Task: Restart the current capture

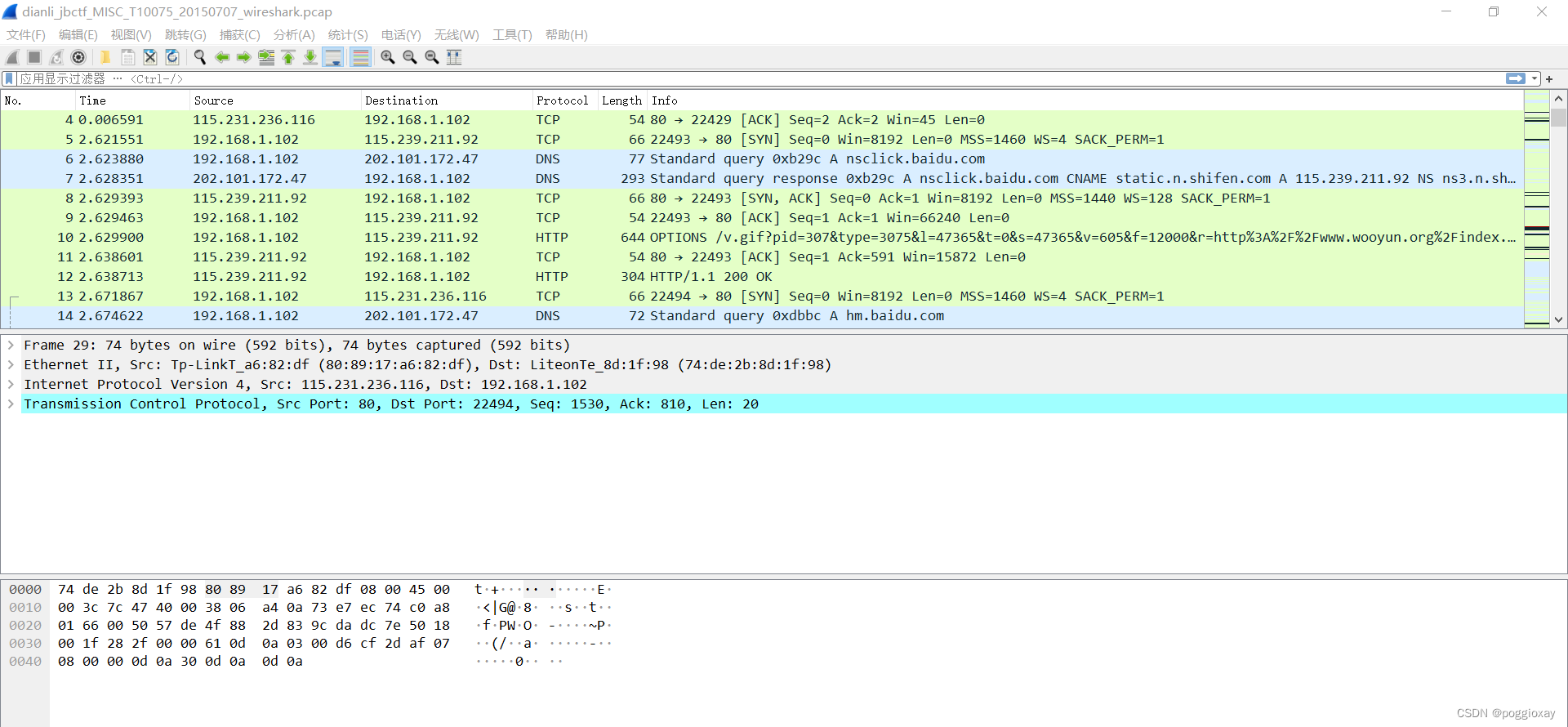Action: (x=56, y=57)
